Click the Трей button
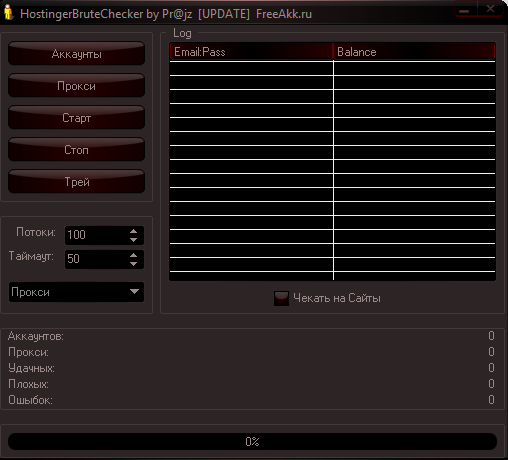The width and height of the screenshot is (508, 460). click(76, 182)
